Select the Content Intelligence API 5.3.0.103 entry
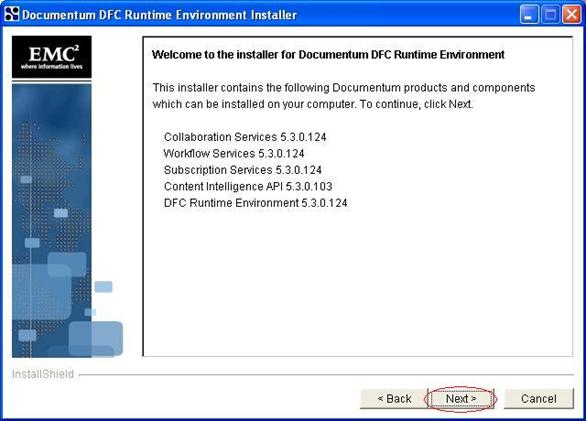The image size is (586, 421). click(x=248, y=187)
